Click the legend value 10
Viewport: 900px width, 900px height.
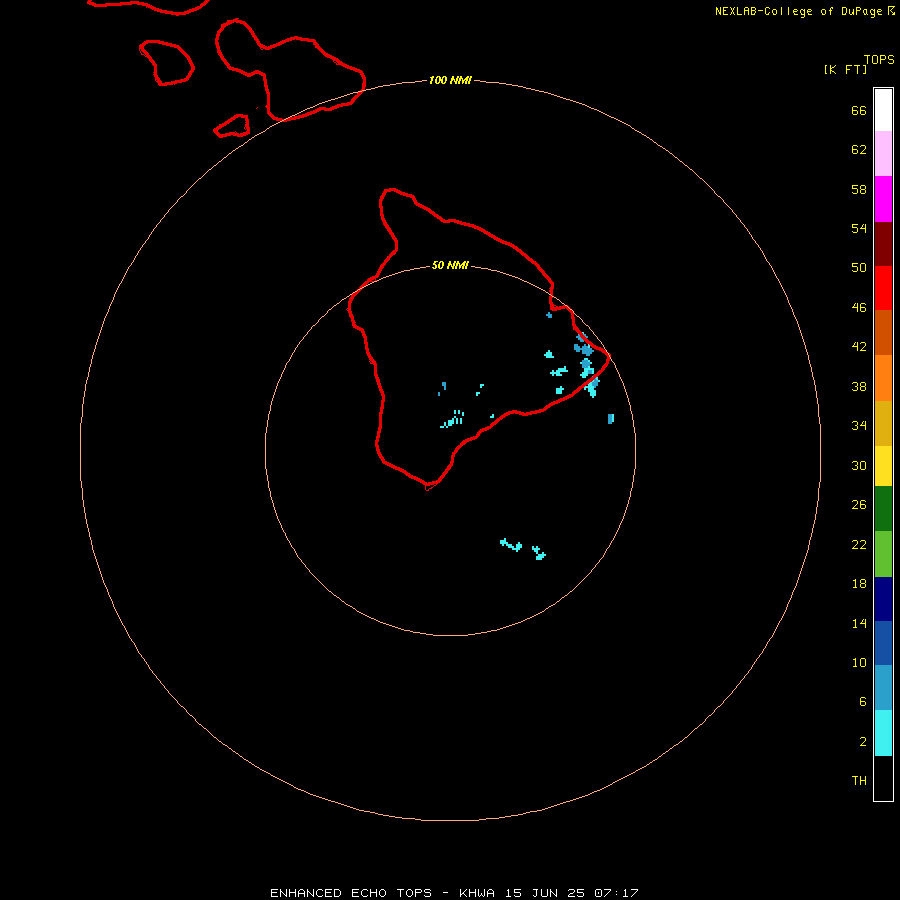tap(859, 663)
